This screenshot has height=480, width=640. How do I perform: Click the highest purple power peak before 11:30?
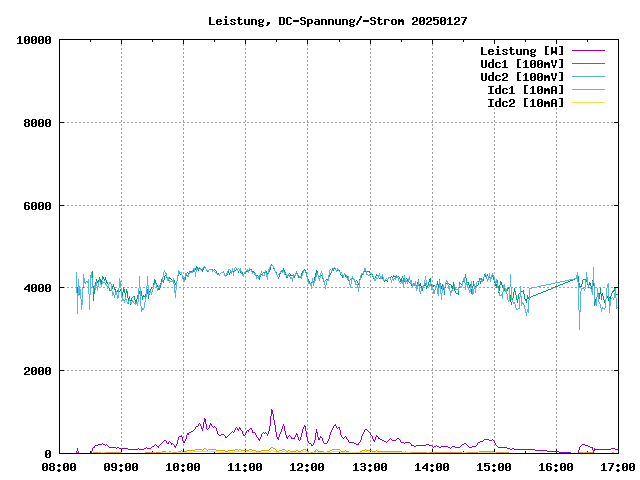click(x=271, y=410)
